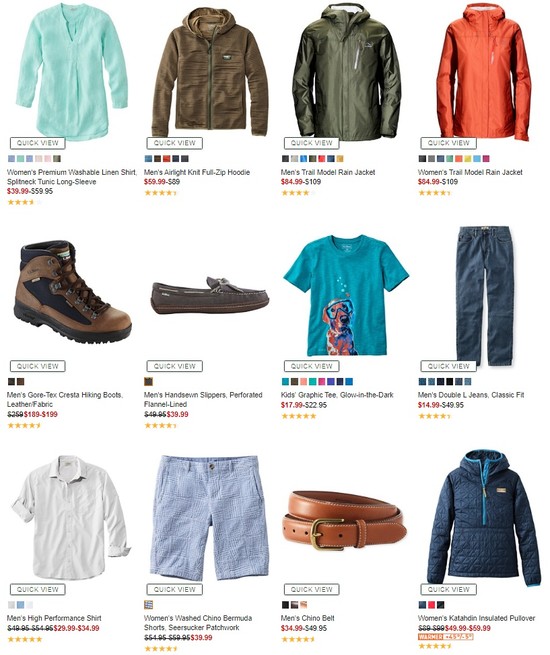Image resolution: width=550 pixels, height=655 pixels.
Task: Open Quick View for Men's Double L Jeans
Action: pos(449,366)
